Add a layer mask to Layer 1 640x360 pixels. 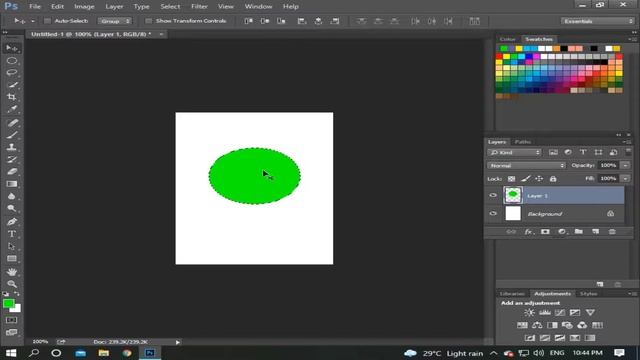click(545, 231)
